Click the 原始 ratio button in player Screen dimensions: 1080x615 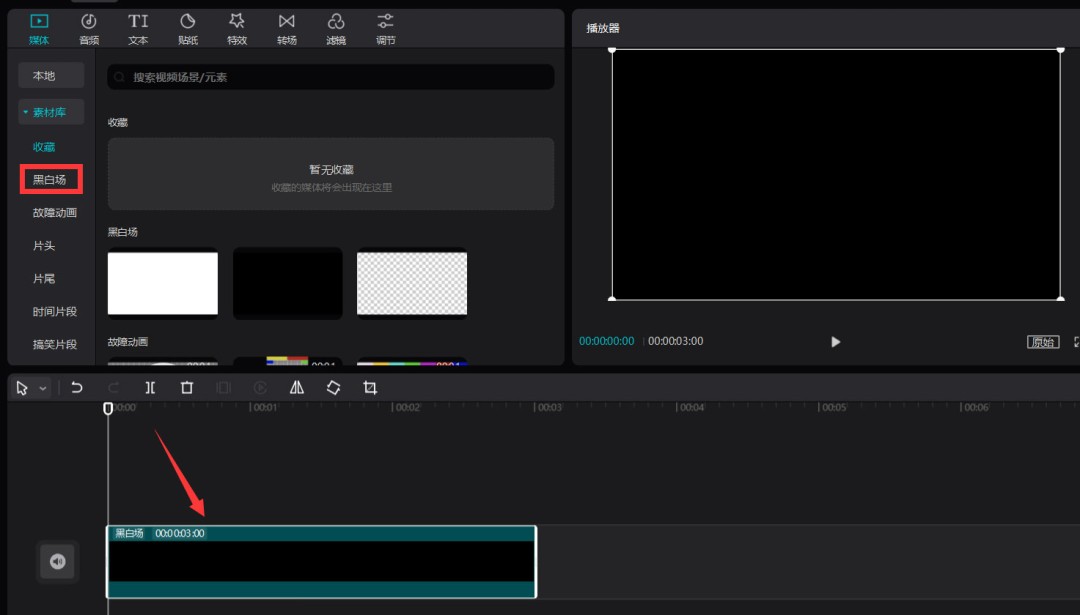click(1043, 342)
